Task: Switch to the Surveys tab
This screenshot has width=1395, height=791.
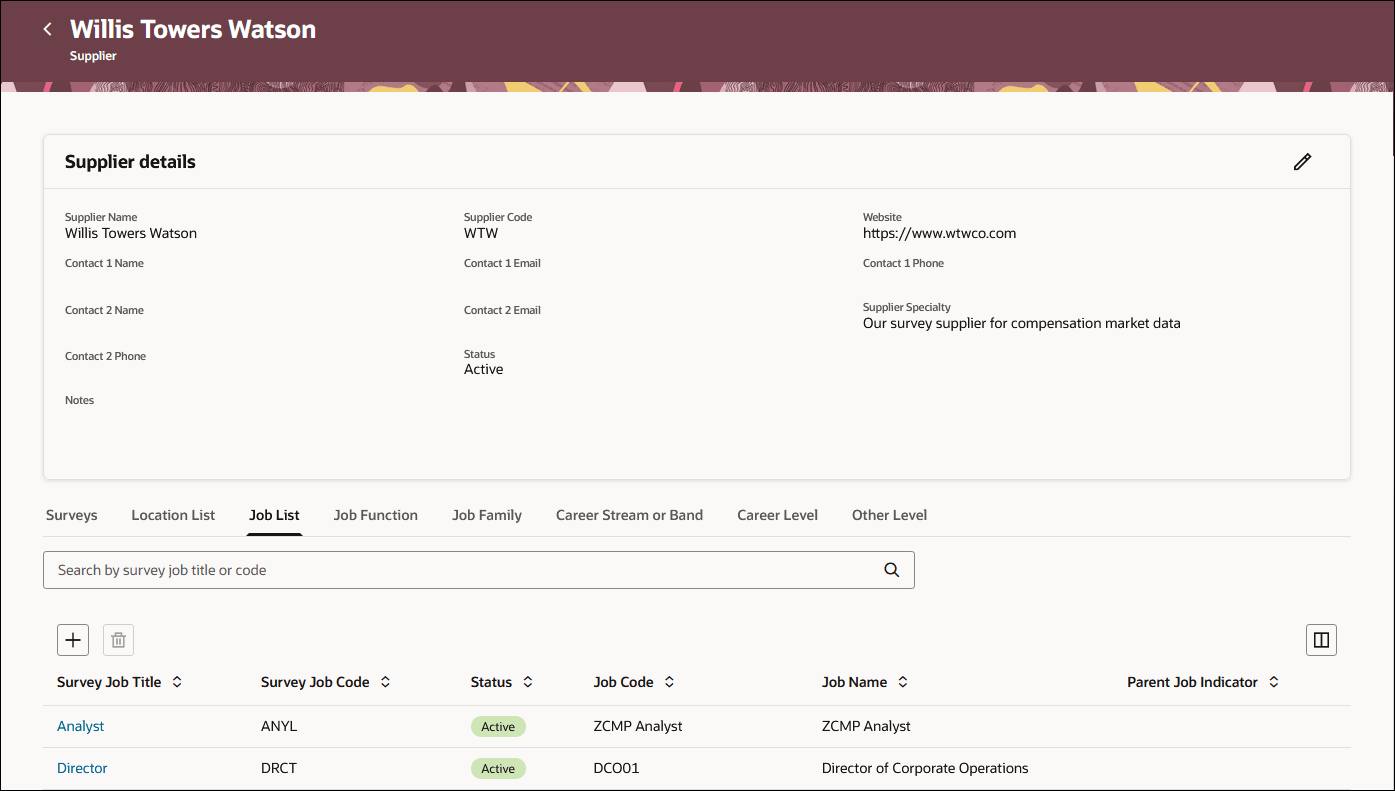Action: 71,514
